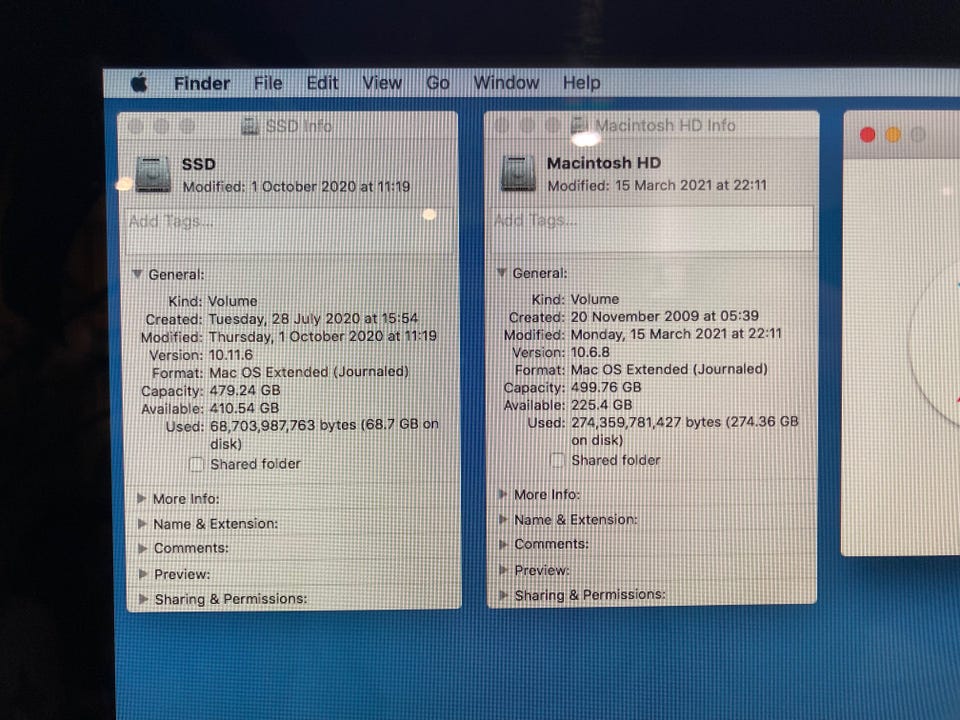This screenshot has width=960, height=720.
Task: Expand Sharing & Permissions in Macintosh HD Info
Action: (503, 594)
